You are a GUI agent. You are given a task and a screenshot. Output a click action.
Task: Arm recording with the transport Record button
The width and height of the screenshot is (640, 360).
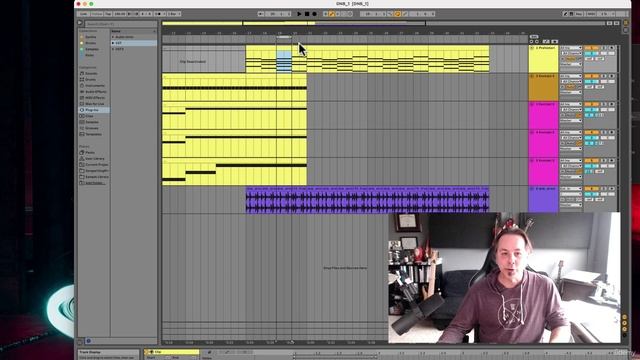click(314, 14)
